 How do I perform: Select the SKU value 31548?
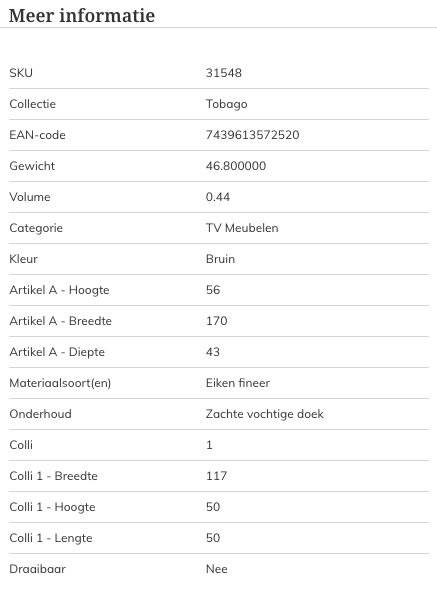click(x=224, y=73)
